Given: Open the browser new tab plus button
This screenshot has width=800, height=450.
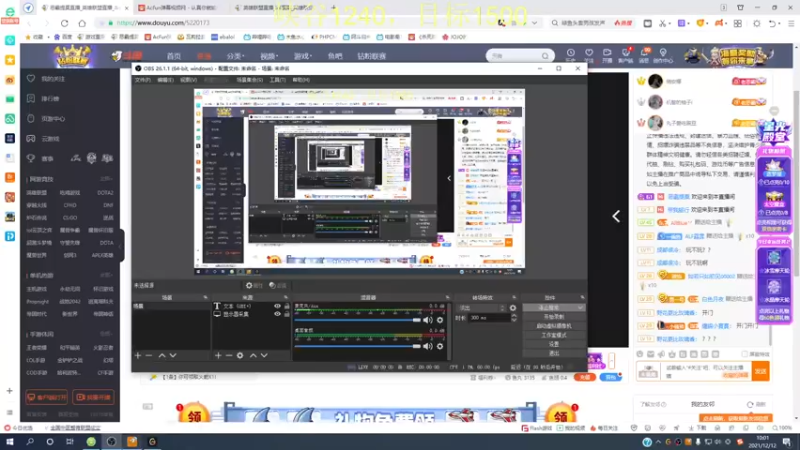Looking at the screenshot, I should point(334,8).
